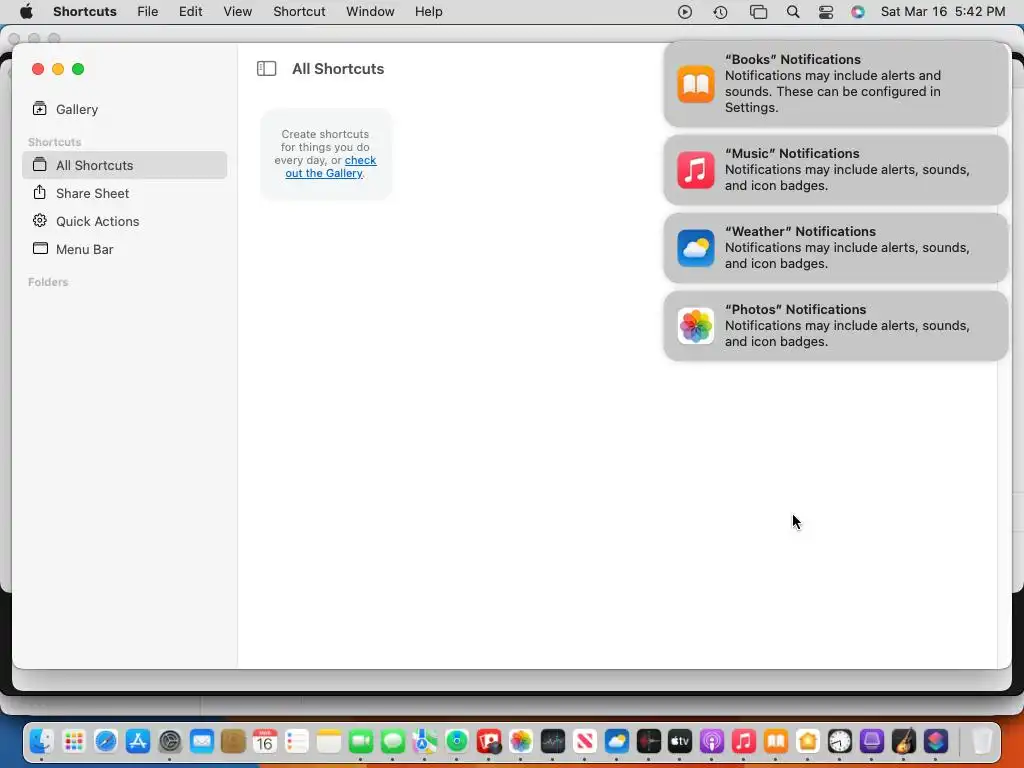Open System Settings from the Dock

click(x=170, y=741)
